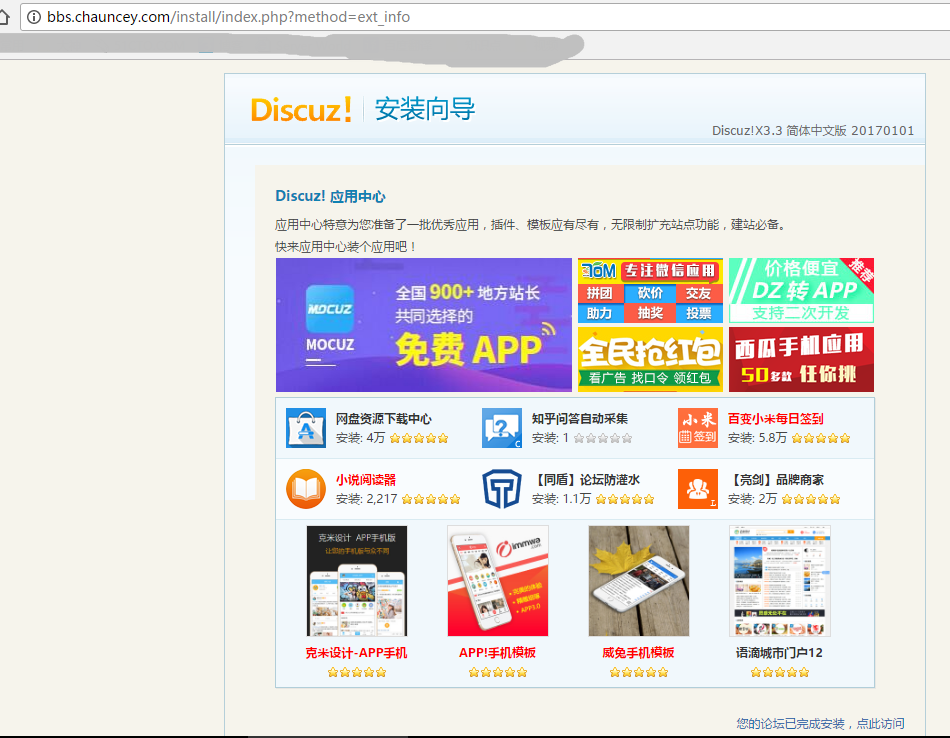The width and height of the screenshot is (950, 738).
Task: Click the star rating under 小说阅读器
Action: (431, 499)
